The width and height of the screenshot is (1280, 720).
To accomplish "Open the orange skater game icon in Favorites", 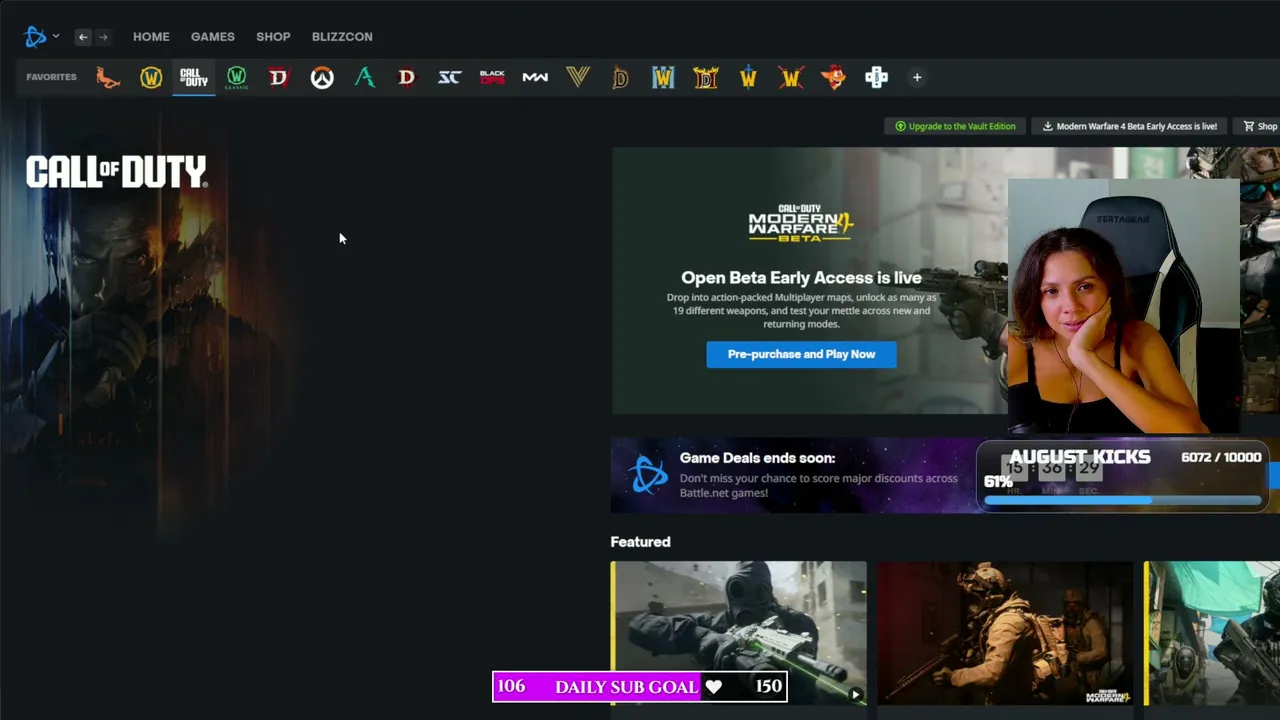I will click(x=108, y=77).
